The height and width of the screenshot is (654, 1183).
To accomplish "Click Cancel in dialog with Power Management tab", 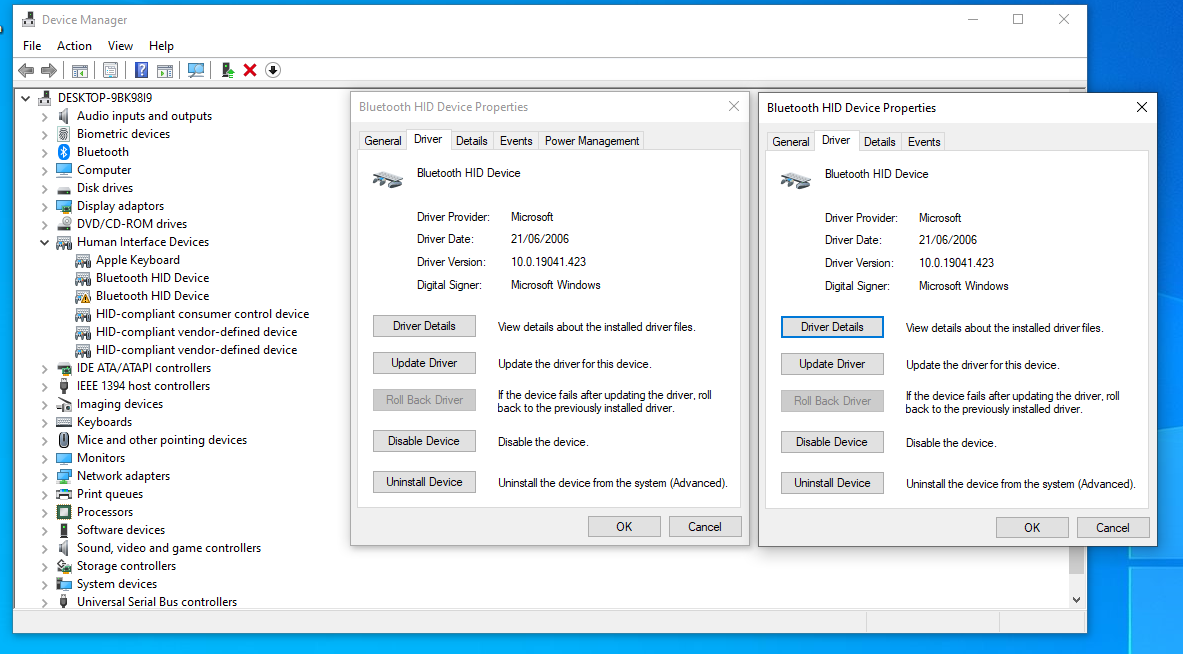I will pos(705,527).
